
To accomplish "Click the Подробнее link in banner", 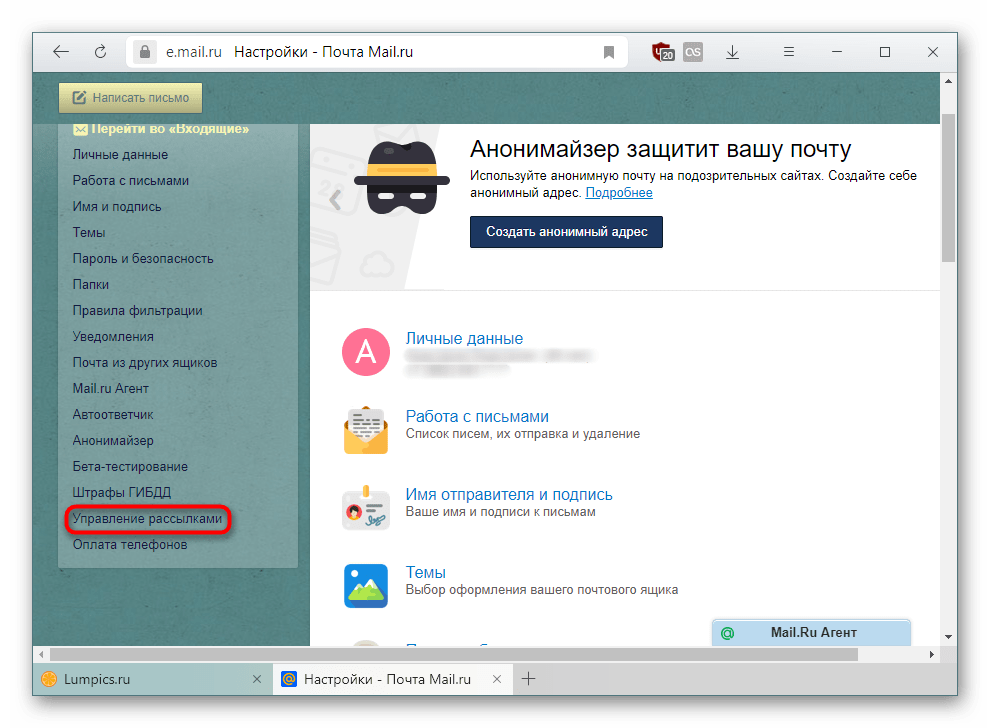I will [x=619, y=193].
